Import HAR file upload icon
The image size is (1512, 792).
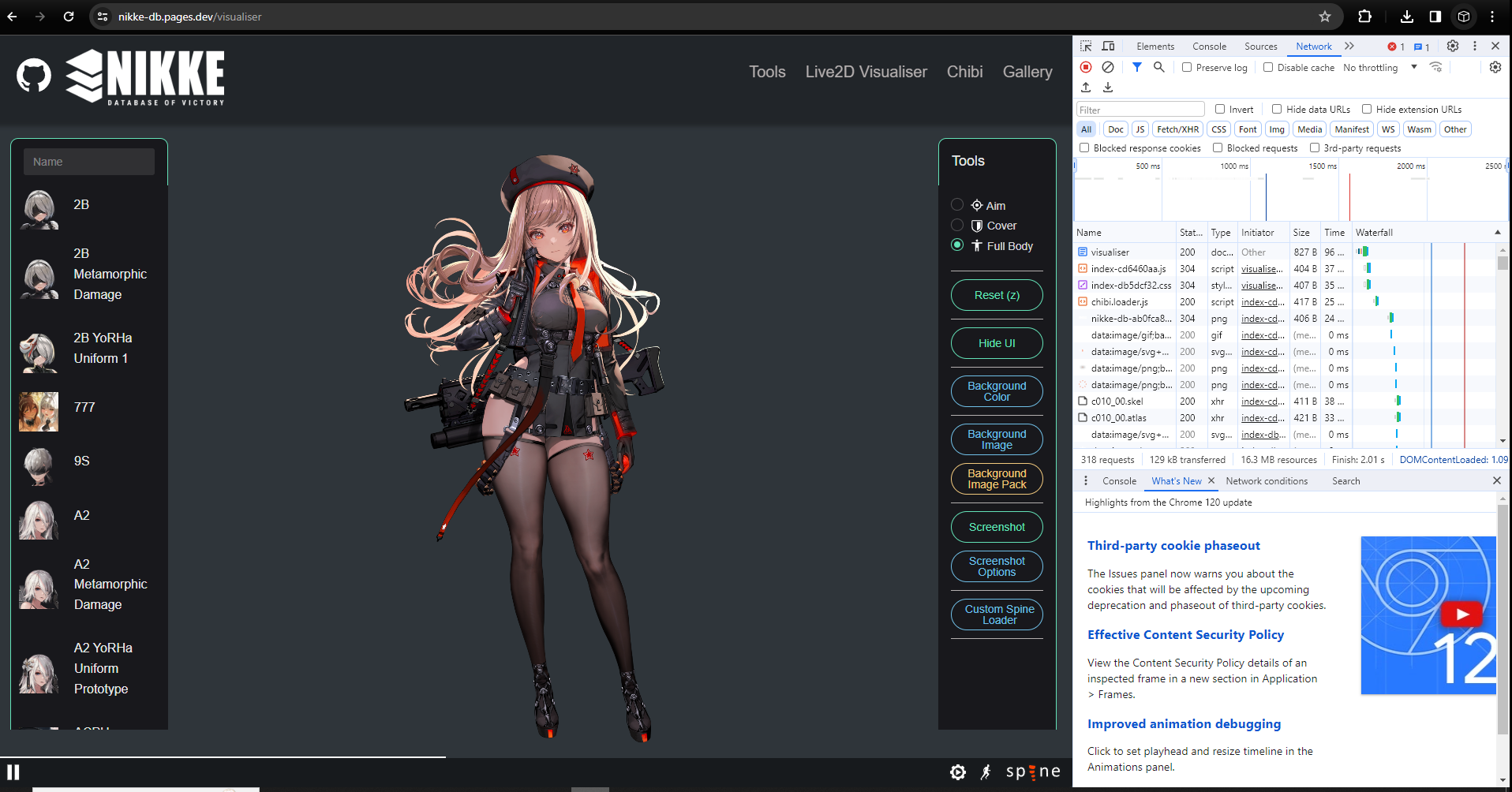click(1086, 87)
